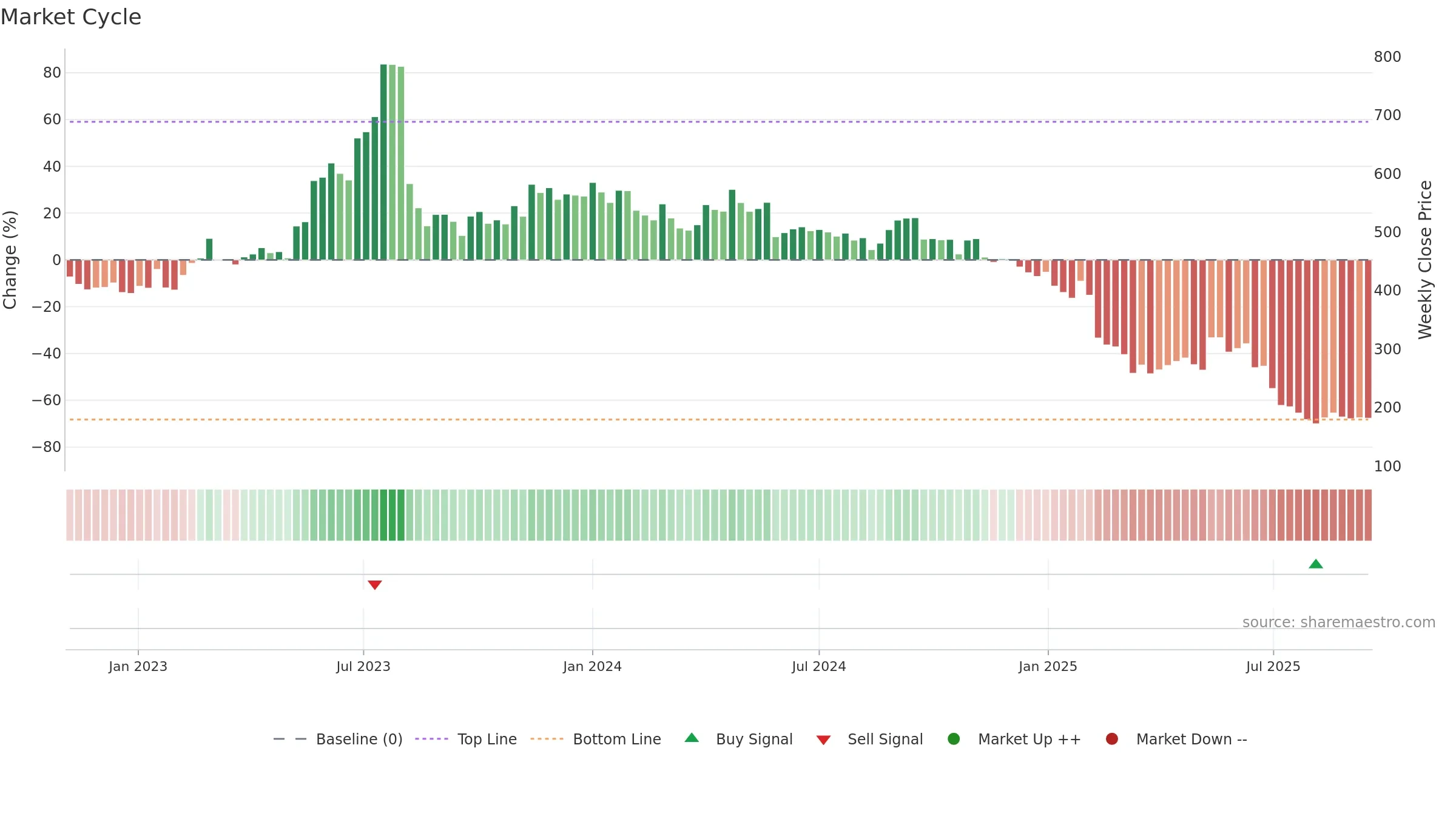The height and width of the screenshot is (819, 1456).
Task: Click the red Sell Signal triangle marker on timeline
Action: click(x=375, y=585)
